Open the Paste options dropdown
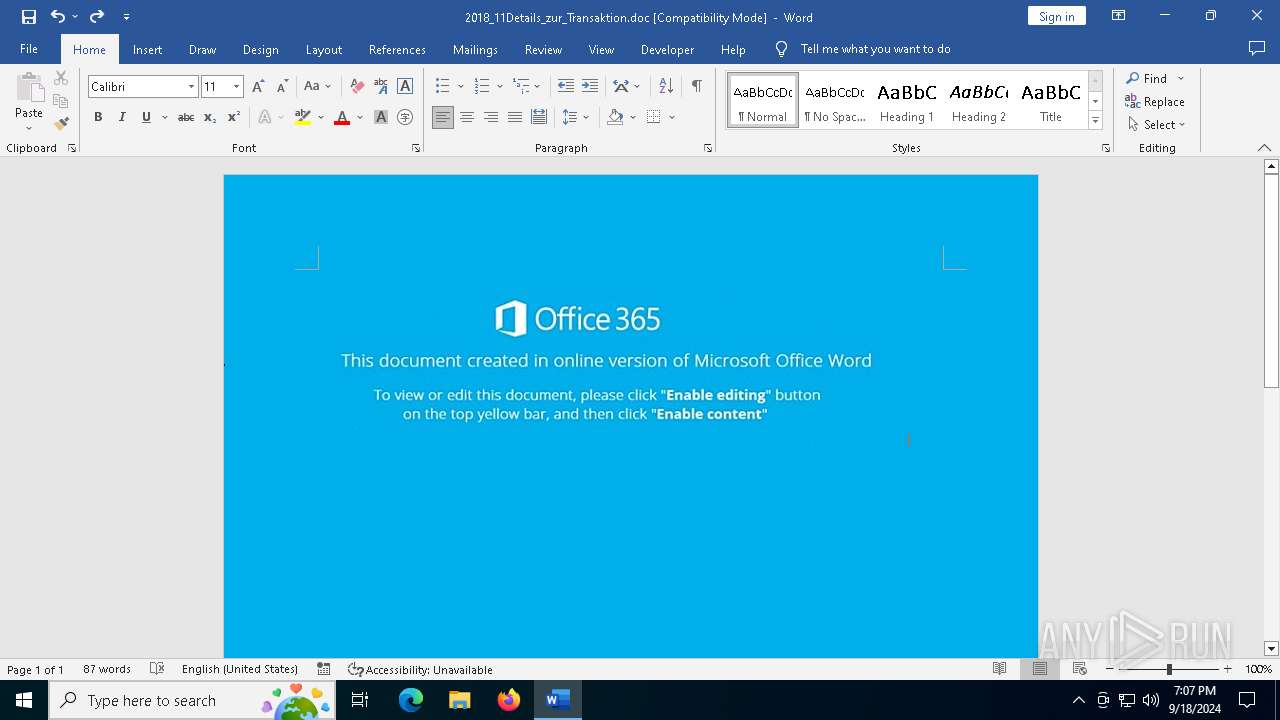Image resolution: width=1280 pixels, height=720 pixels. (29, 128)
